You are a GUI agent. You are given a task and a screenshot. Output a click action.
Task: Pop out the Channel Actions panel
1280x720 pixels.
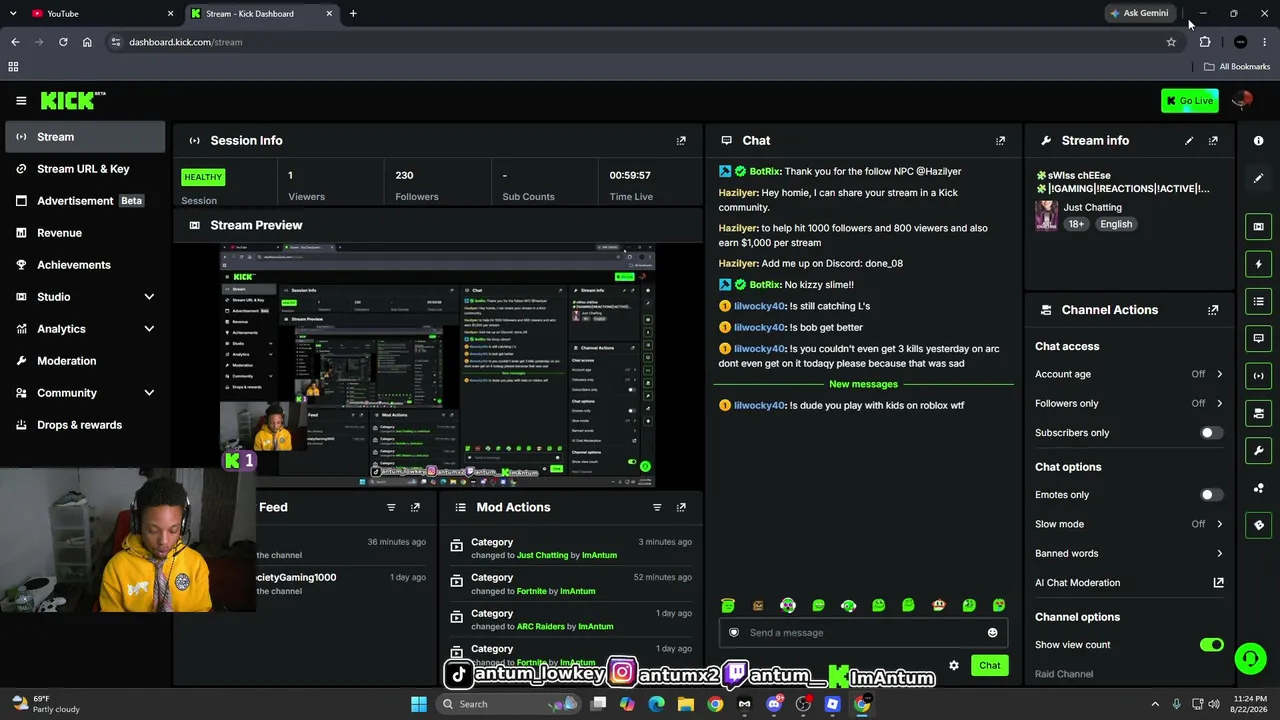[x=1213, y=310]
